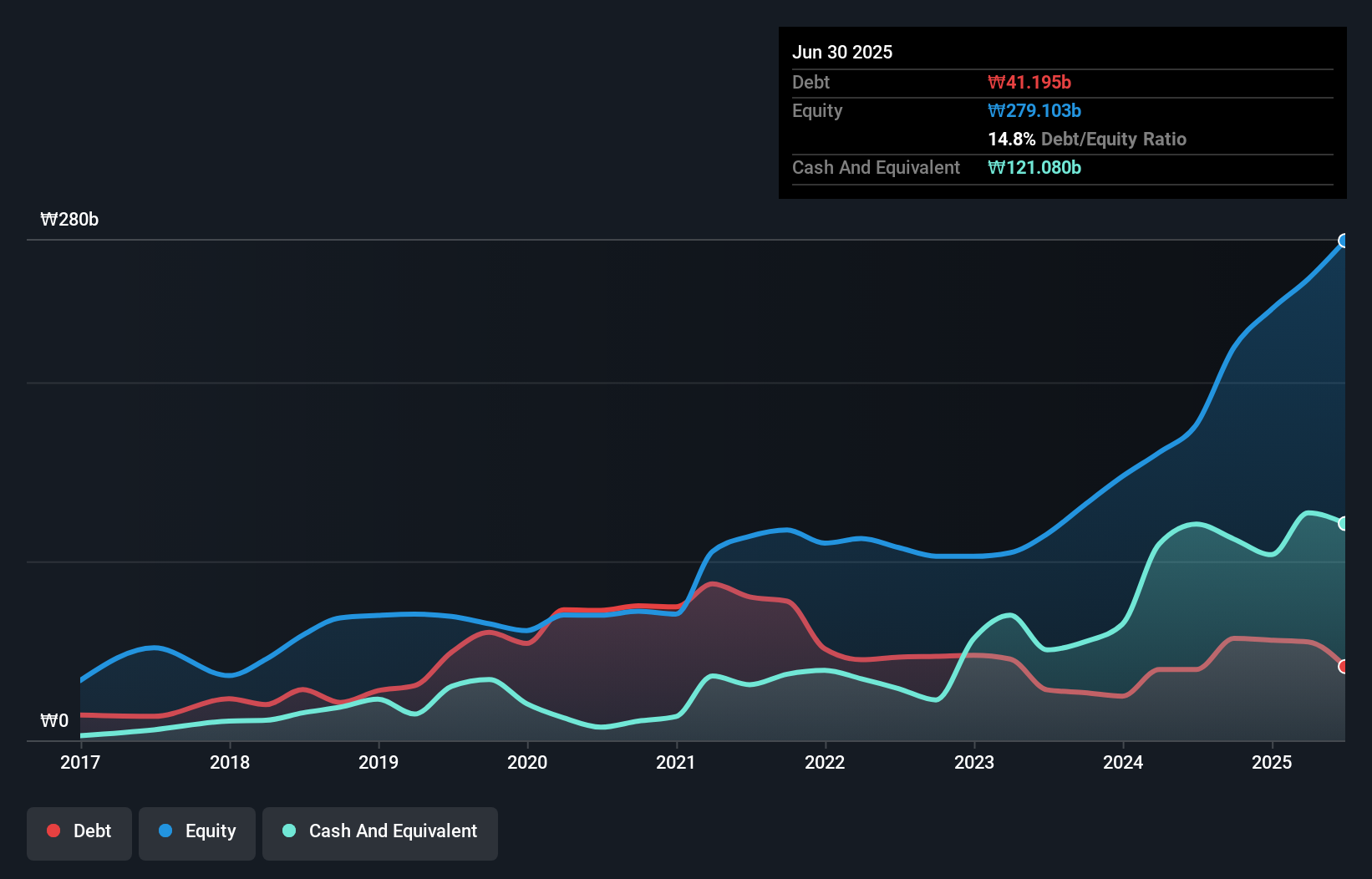Hide the Cash And Equivalent series
This screenshot has width=1372, height=879.
[380, 831]
